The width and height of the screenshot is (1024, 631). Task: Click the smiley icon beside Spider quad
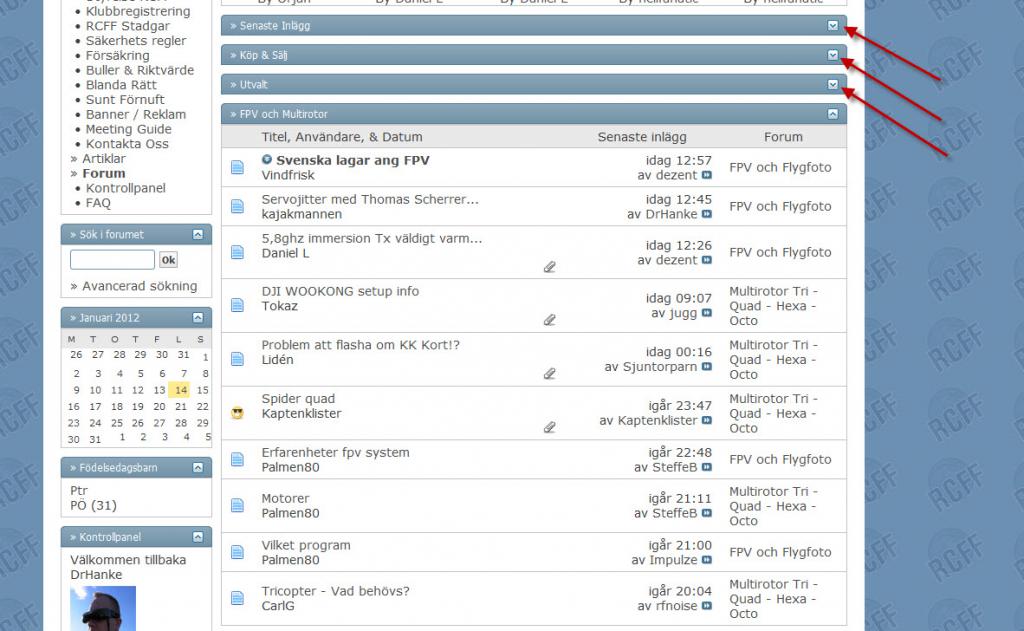(x=238, y=413)
